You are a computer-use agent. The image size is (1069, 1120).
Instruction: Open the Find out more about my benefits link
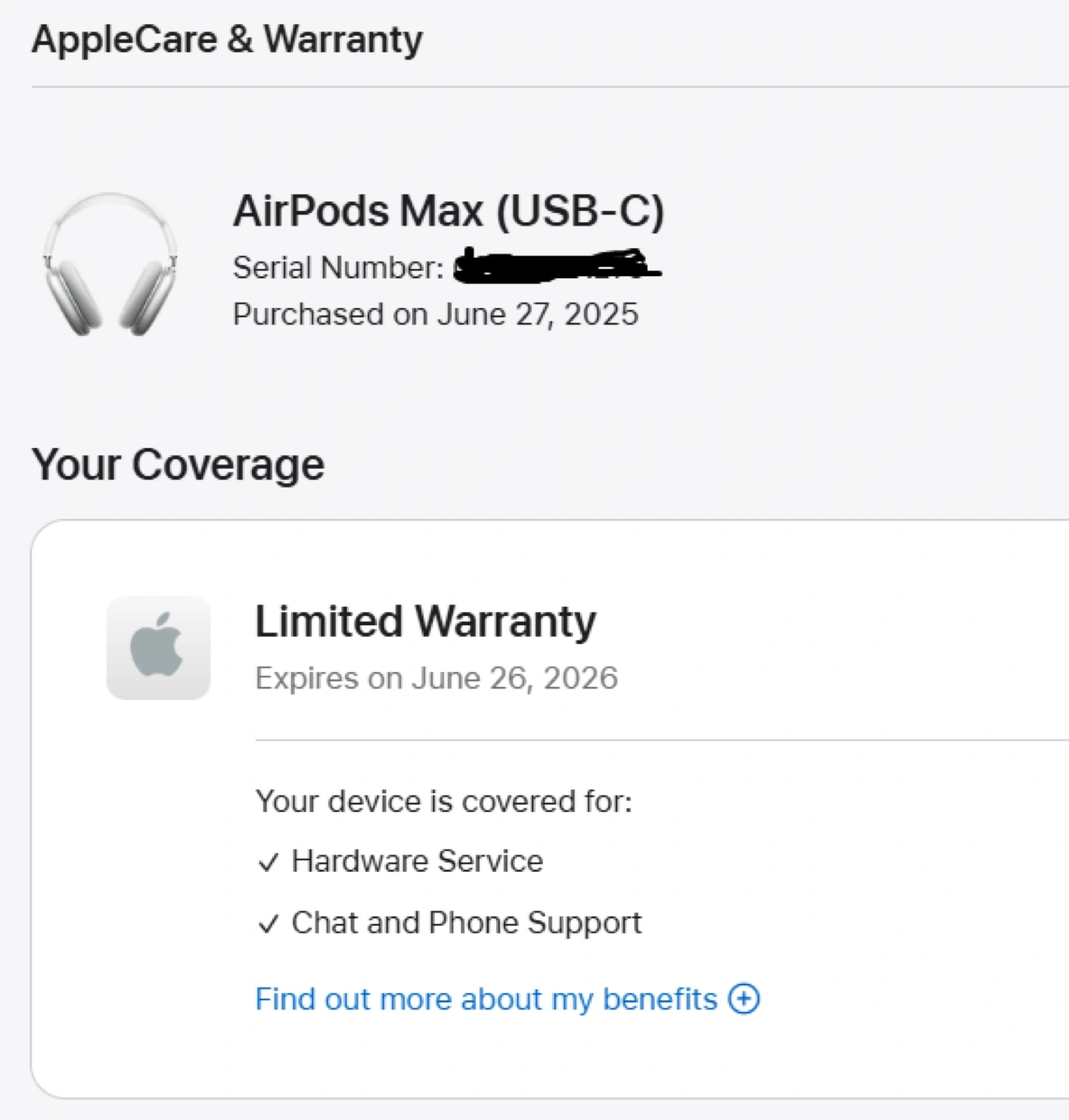[x=486, y=999]
